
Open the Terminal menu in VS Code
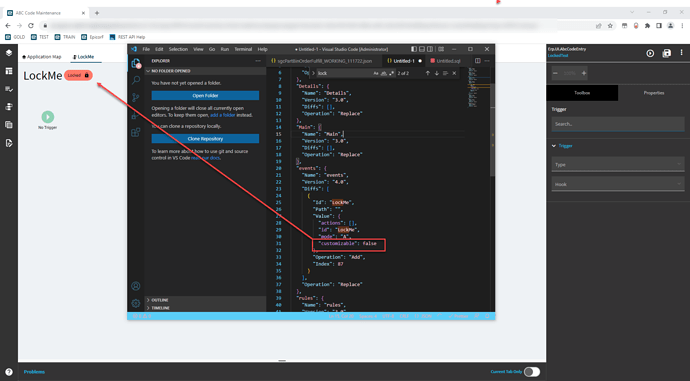pos(243,49)
